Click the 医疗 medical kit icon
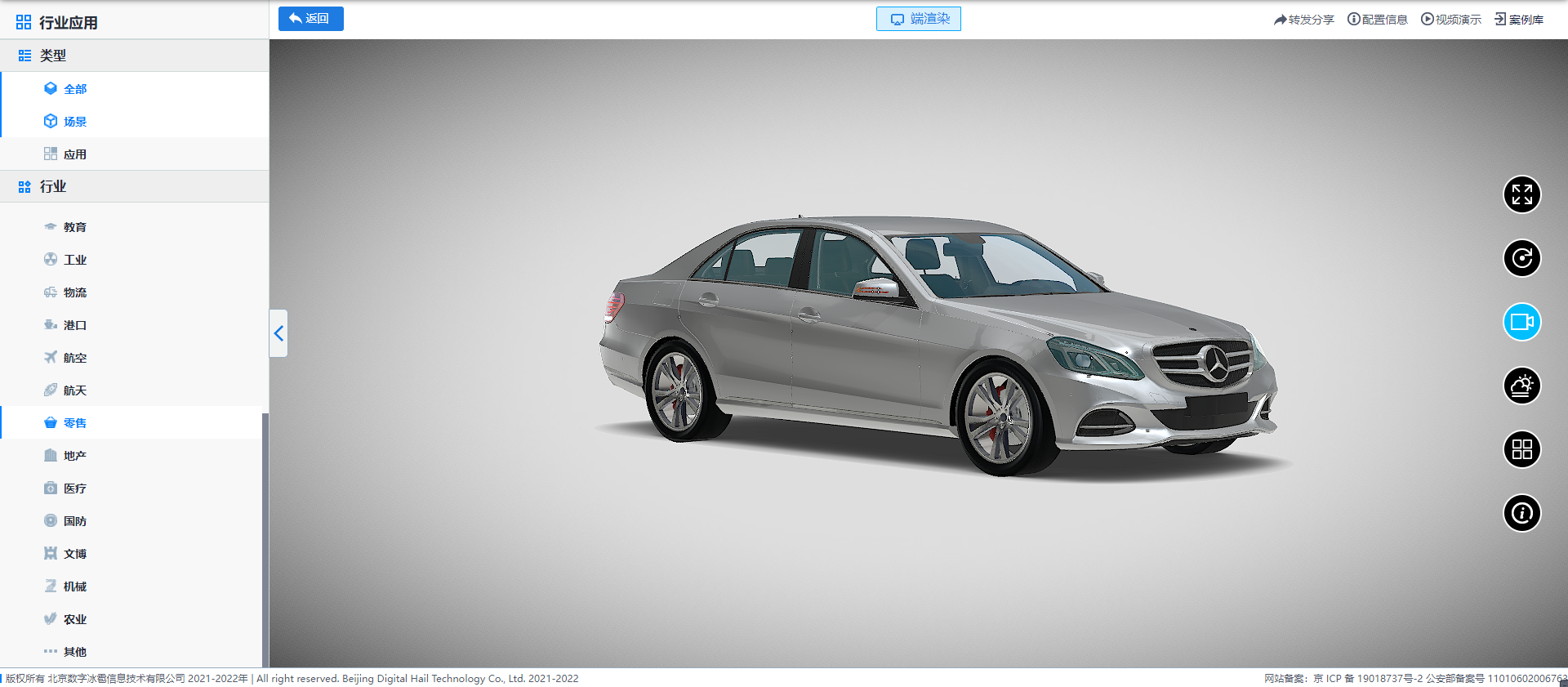The width and height of the screenshot is (1568, 687). 51,488
